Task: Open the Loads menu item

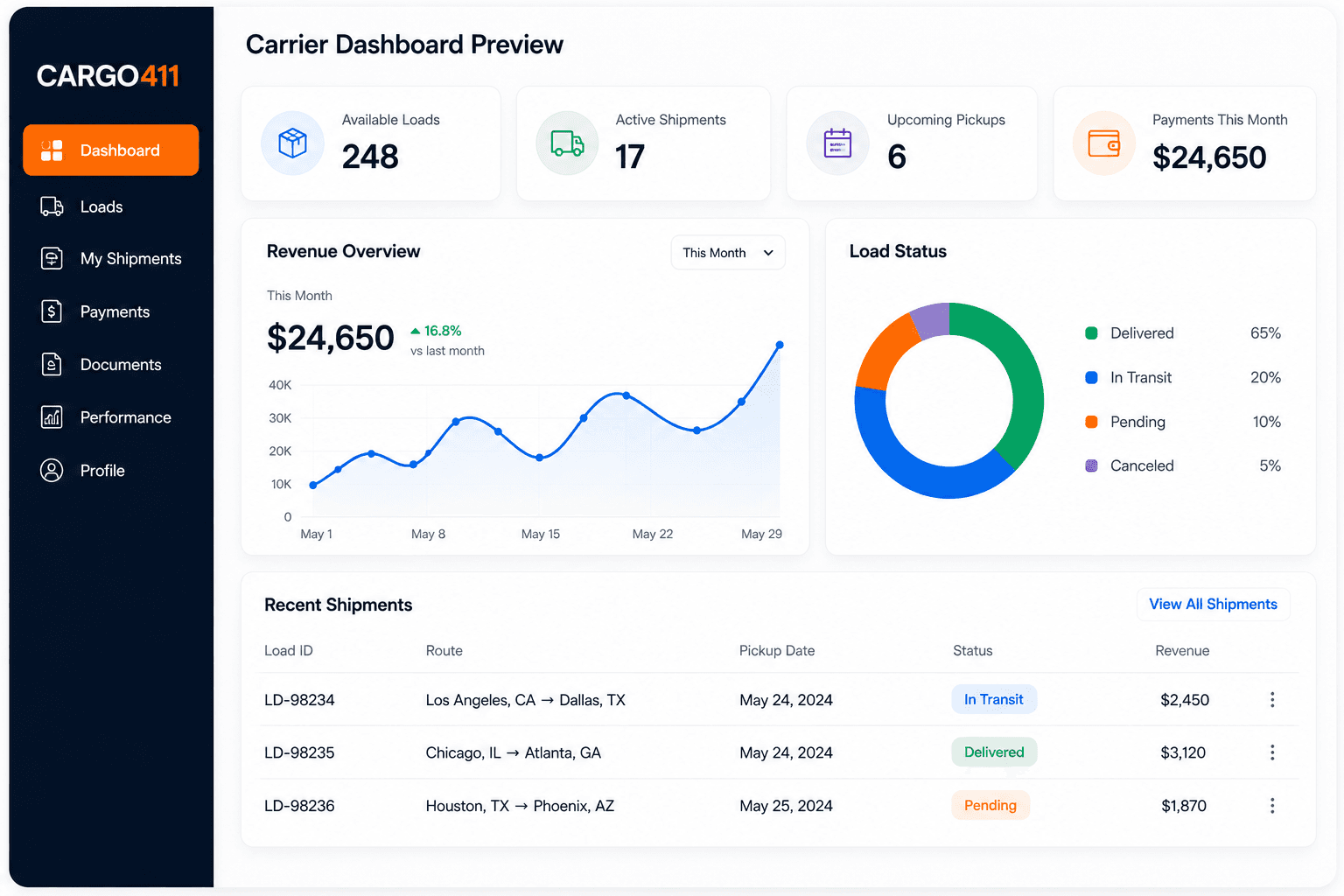Action: [101, 206]
